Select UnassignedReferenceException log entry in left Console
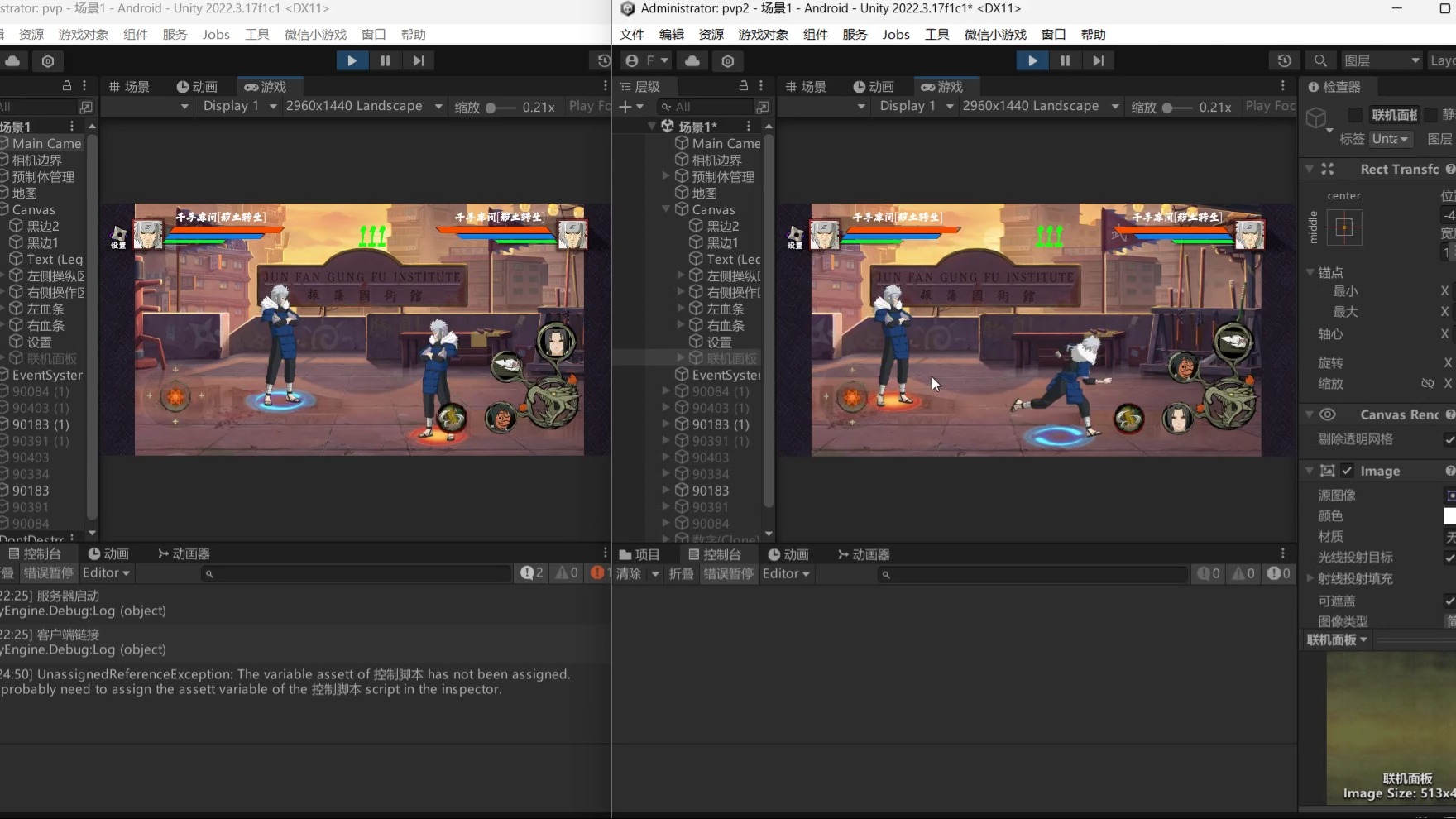 304,682
